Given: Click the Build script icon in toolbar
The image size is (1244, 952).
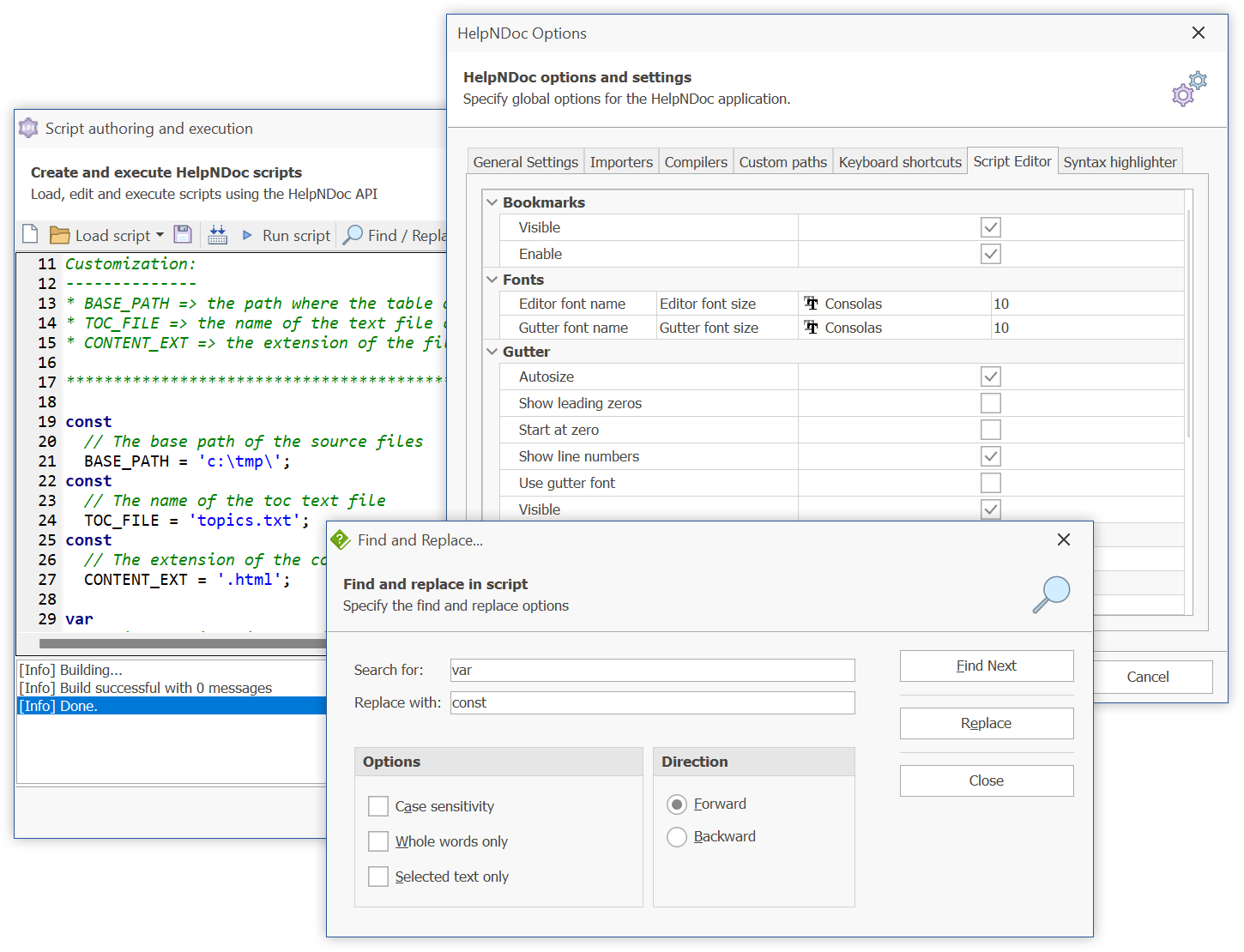Looking at the screenshot, I should pos(218,235).
